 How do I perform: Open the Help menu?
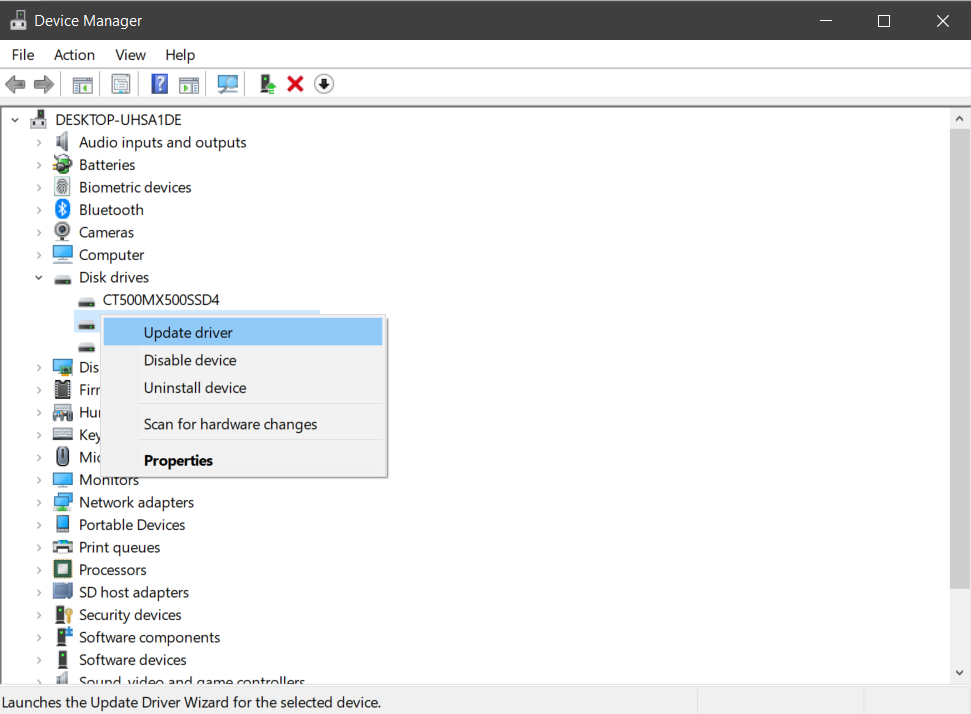[x=180, y=55]
